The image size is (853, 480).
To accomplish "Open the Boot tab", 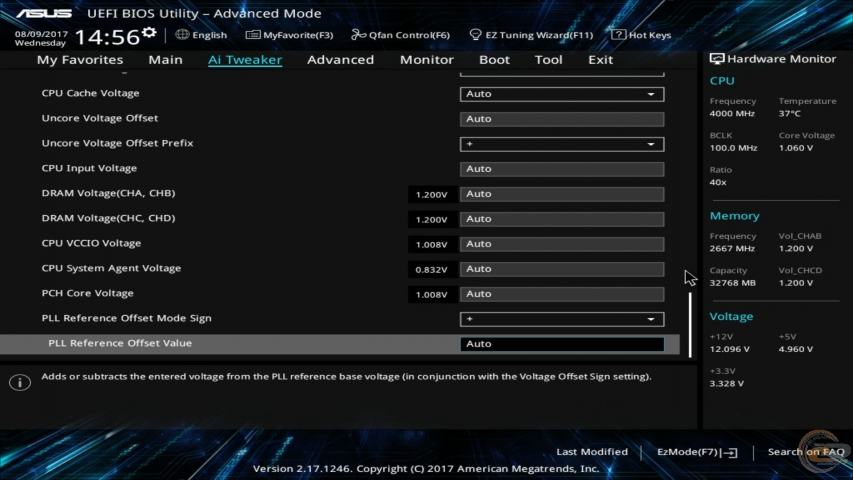I will pos(494,59).
